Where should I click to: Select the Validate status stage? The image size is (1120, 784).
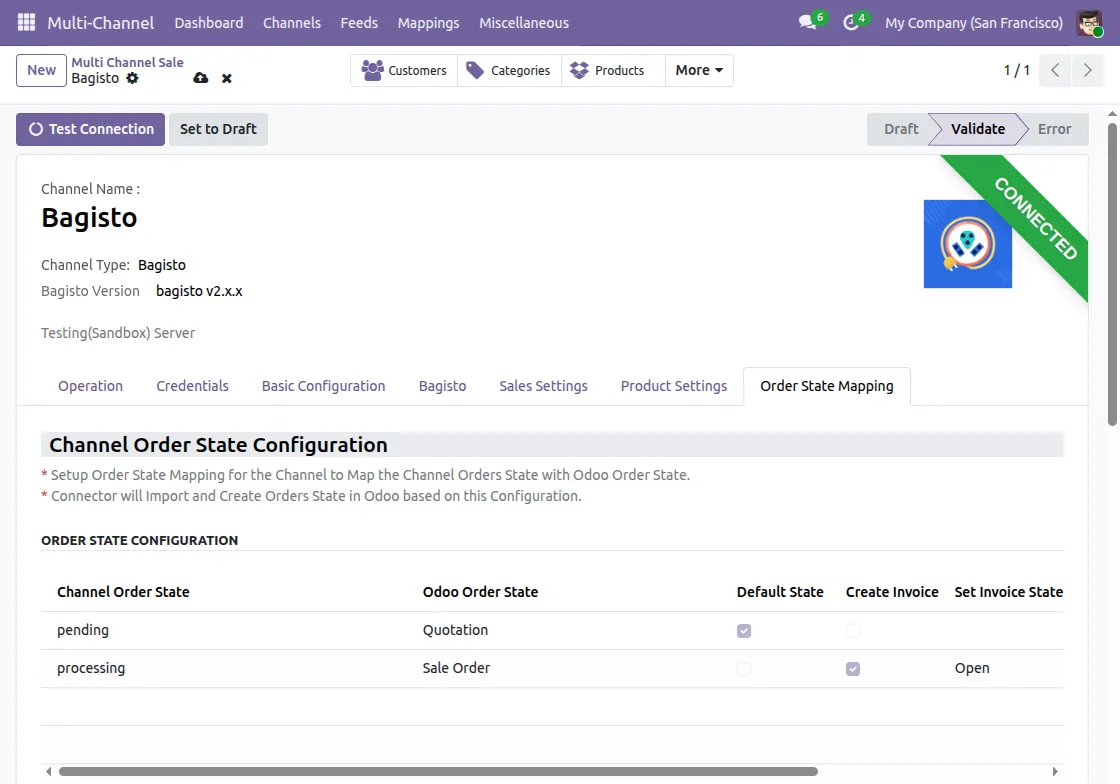pos(977,129)
